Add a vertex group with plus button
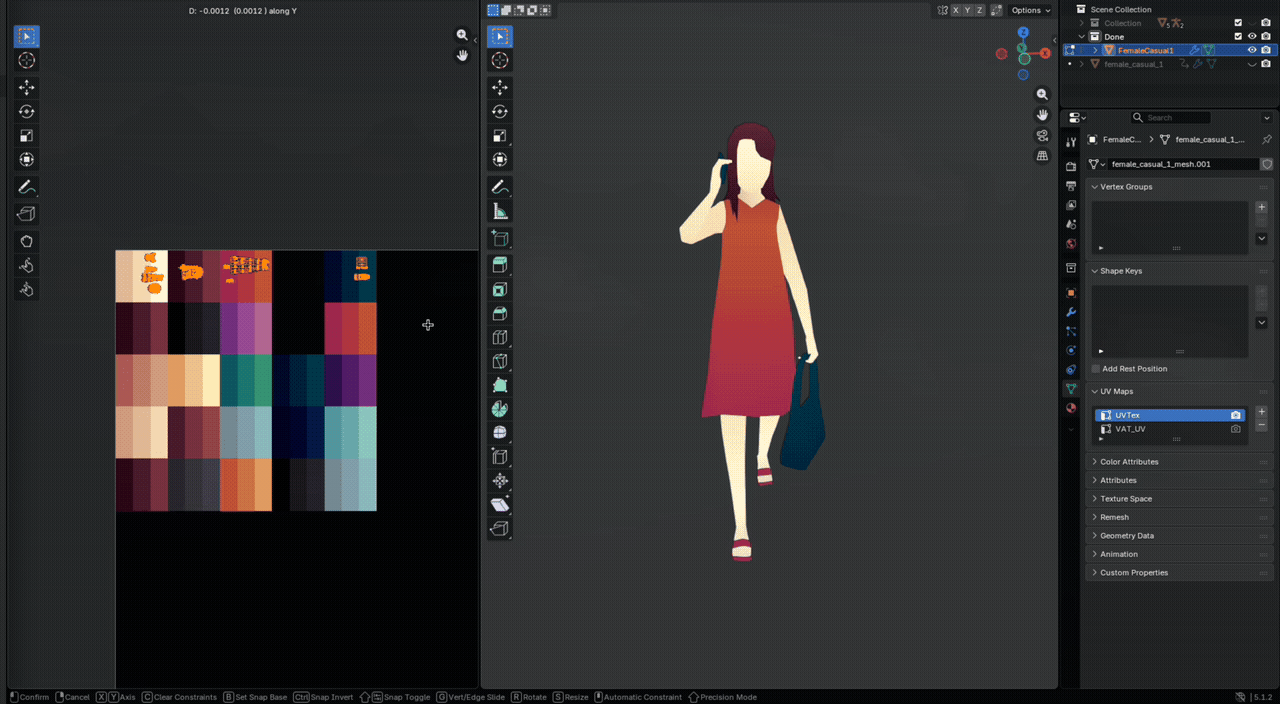 [x=1261, y=207]
